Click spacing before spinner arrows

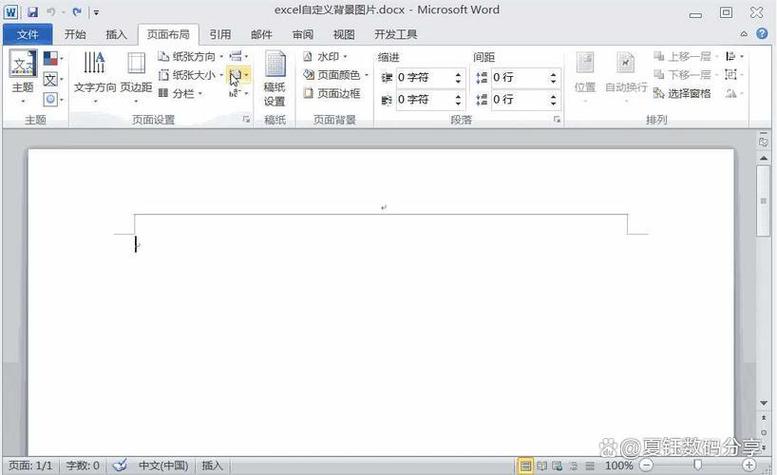(553, 78)
